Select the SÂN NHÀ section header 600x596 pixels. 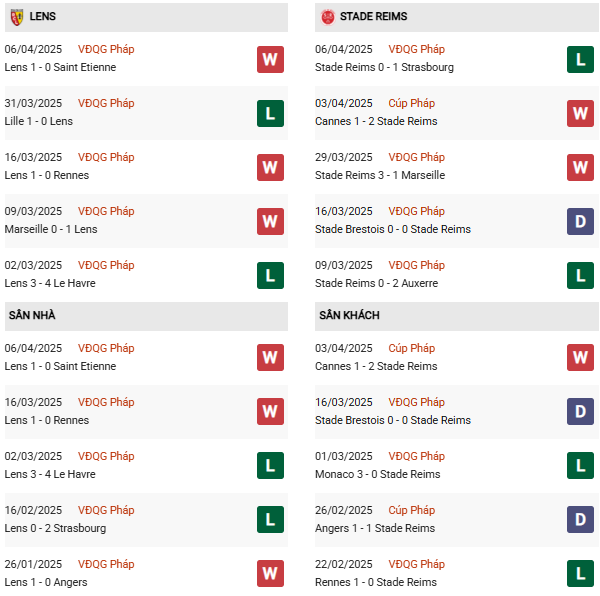(x=32, y=316)
